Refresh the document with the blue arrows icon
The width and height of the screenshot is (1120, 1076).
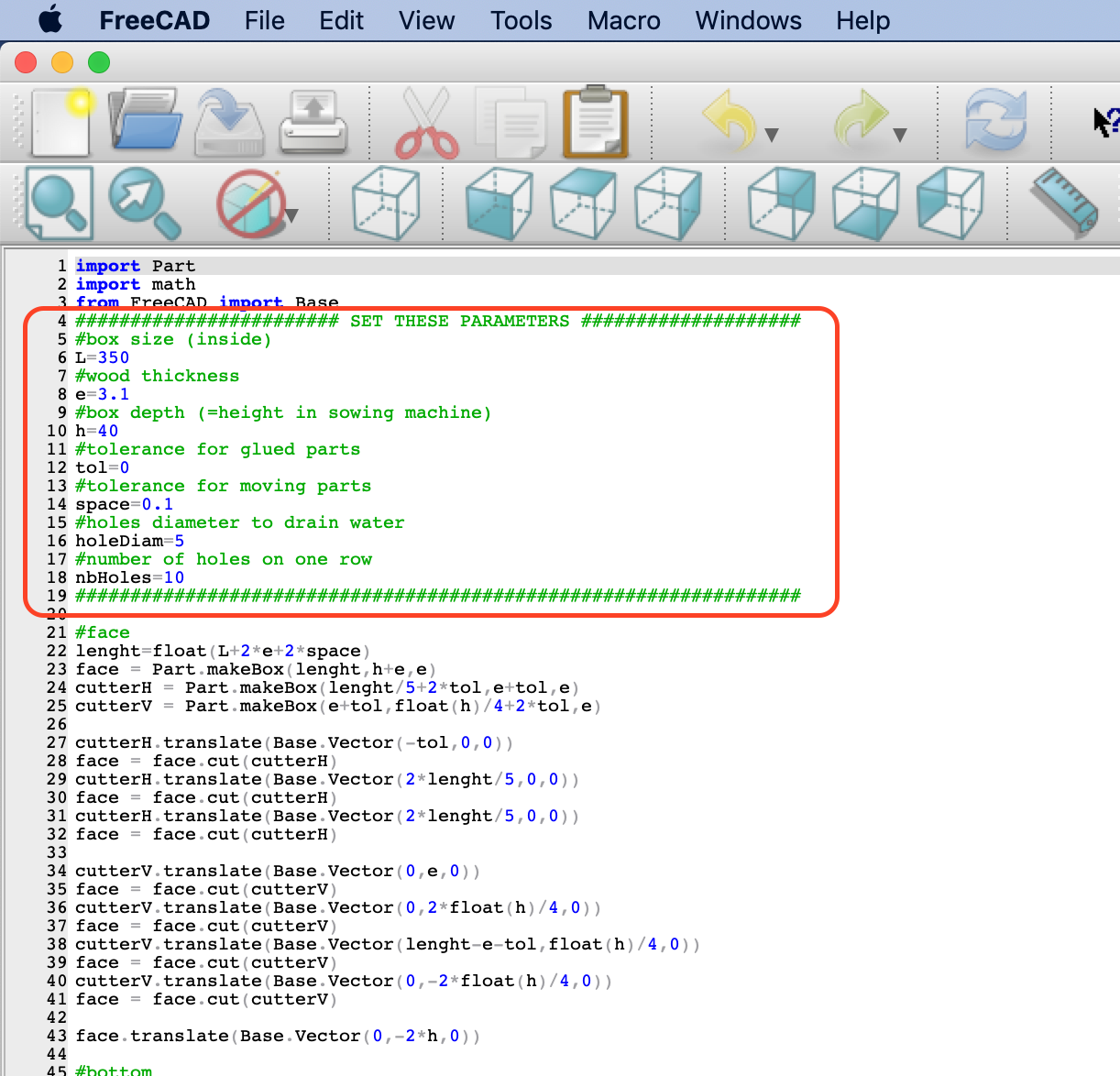(x=995, y=120)
